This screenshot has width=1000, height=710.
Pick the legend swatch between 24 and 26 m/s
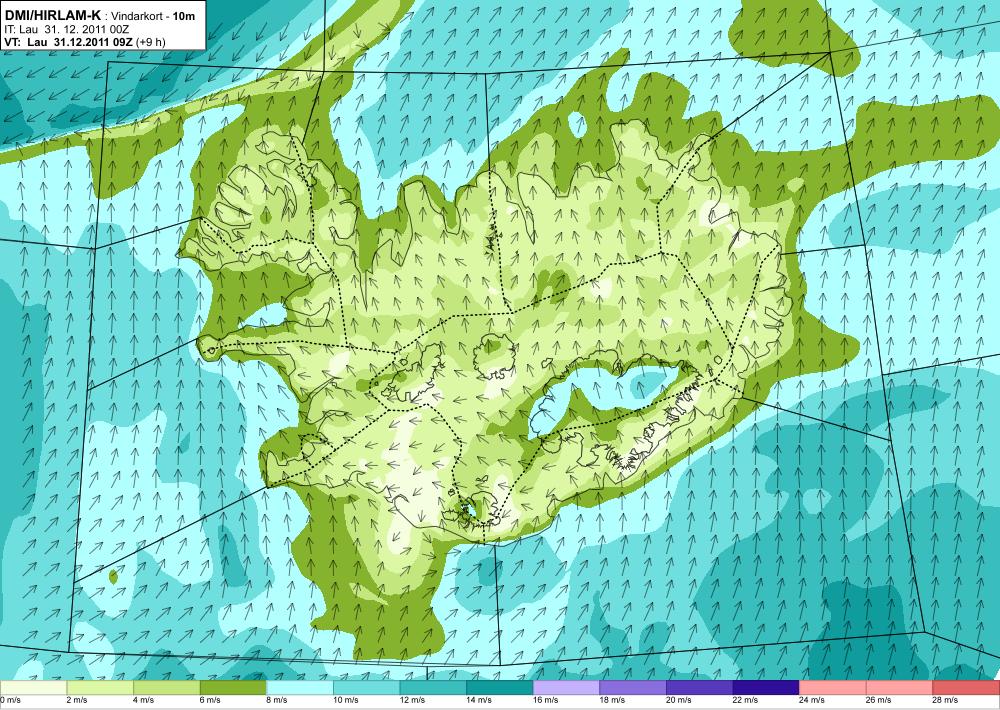point(833,687)
